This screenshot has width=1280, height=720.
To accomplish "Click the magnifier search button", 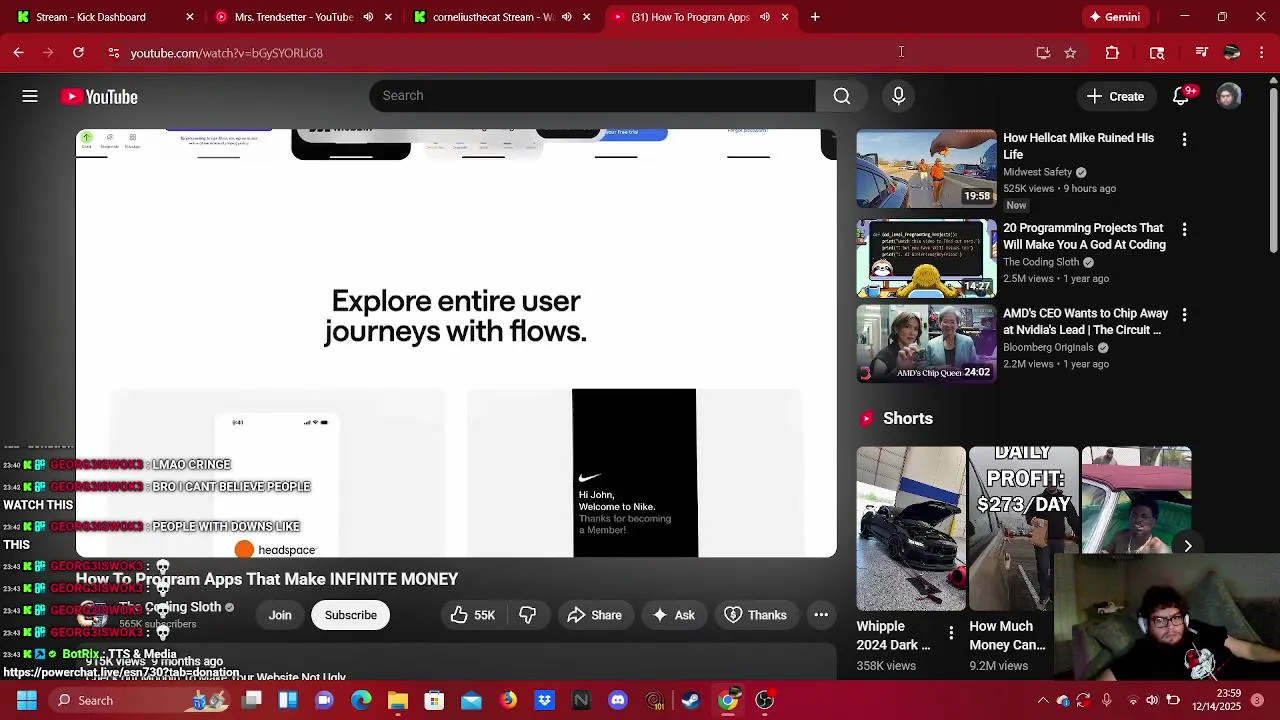I will pyautogui.click(x=842, y=96).
